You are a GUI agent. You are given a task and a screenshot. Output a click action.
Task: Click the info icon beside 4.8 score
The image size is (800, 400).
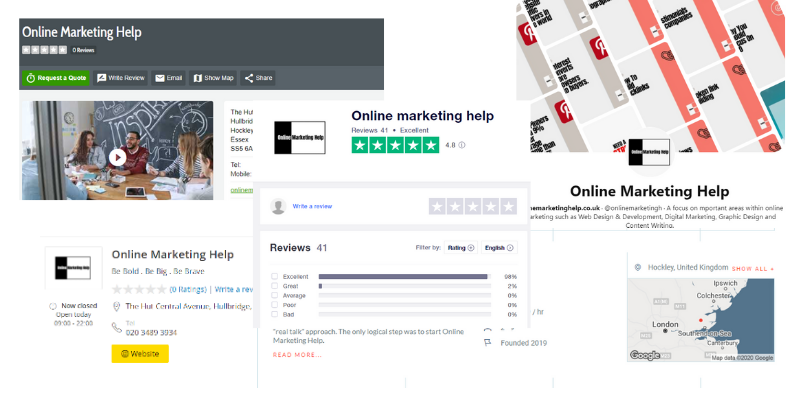(x=462, y=145)
